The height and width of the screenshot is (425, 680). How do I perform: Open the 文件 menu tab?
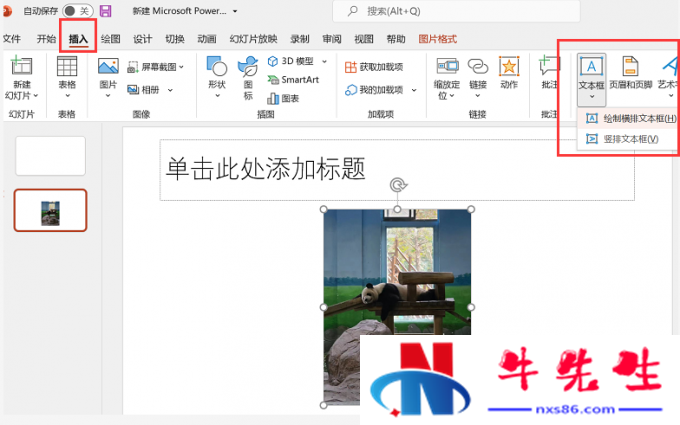click(12, 39)
